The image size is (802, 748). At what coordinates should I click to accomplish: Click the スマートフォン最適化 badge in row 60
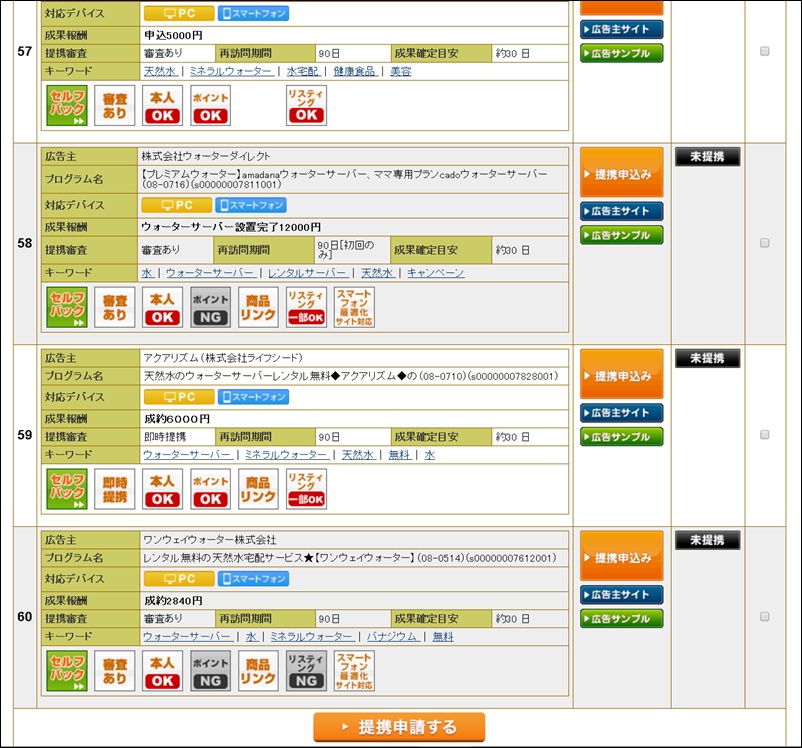354,671
